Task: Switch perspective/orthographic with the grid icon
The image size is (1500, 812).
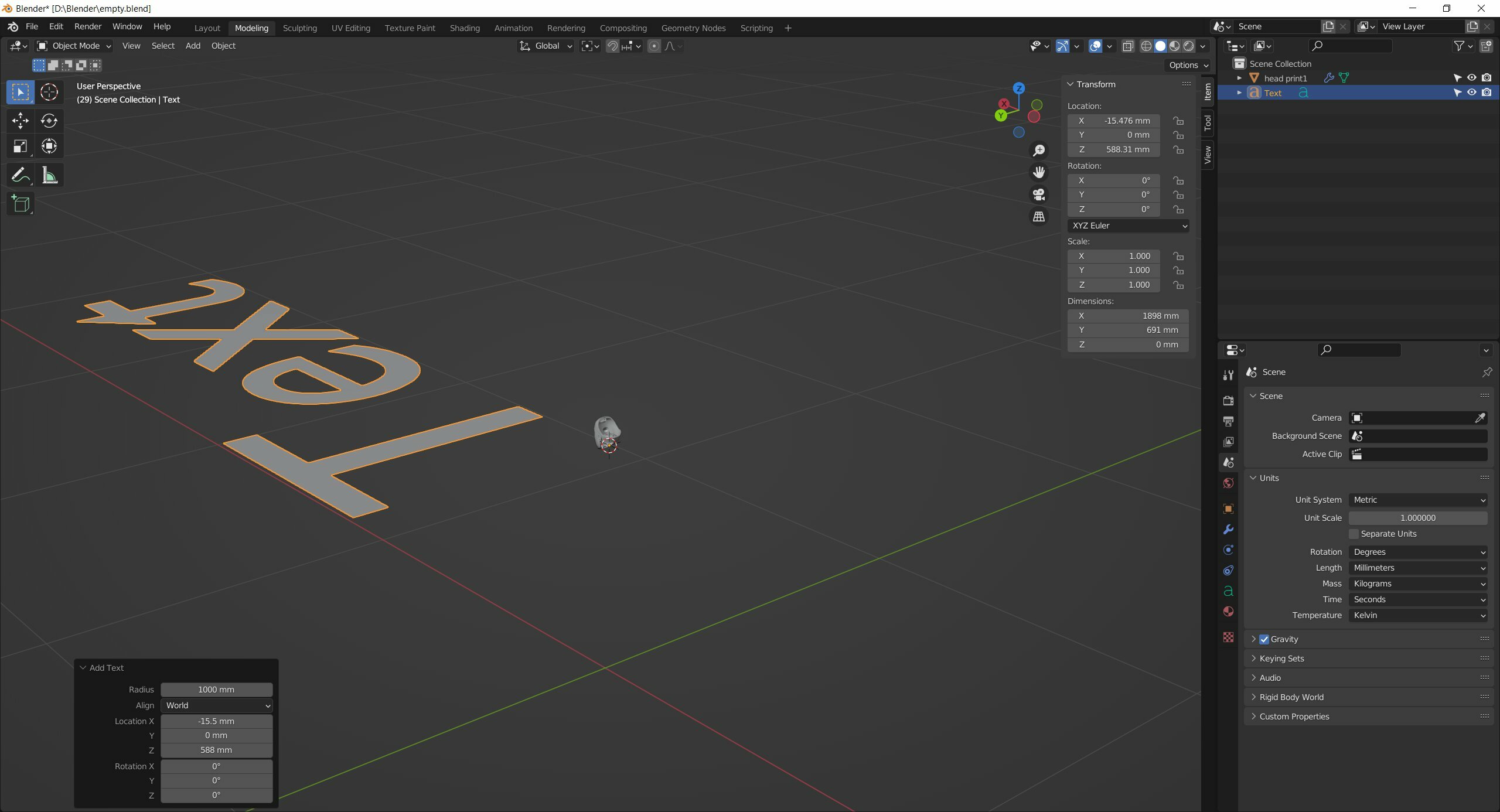Action: [1039, 217]
